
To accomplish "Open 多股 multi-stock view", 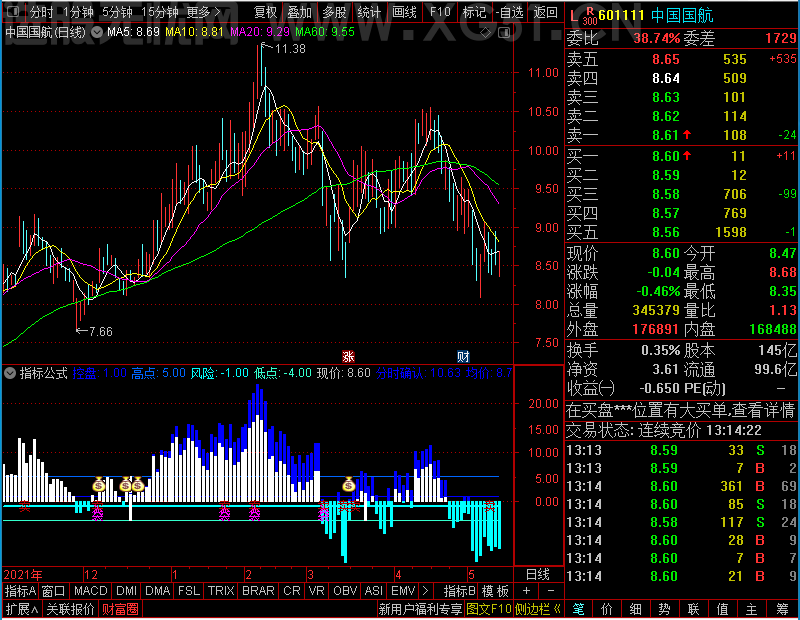I will pyautogui.click(x=334, y=12).
